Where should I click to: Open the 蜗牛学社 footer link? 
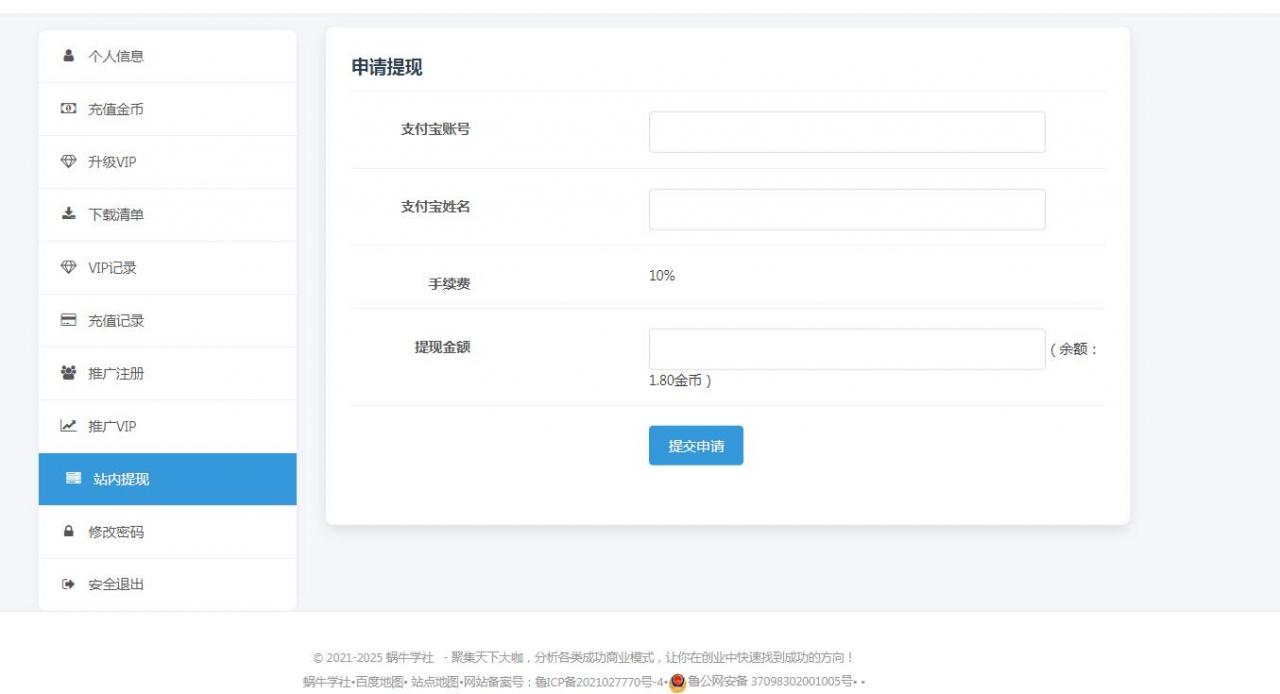[326, 682]
